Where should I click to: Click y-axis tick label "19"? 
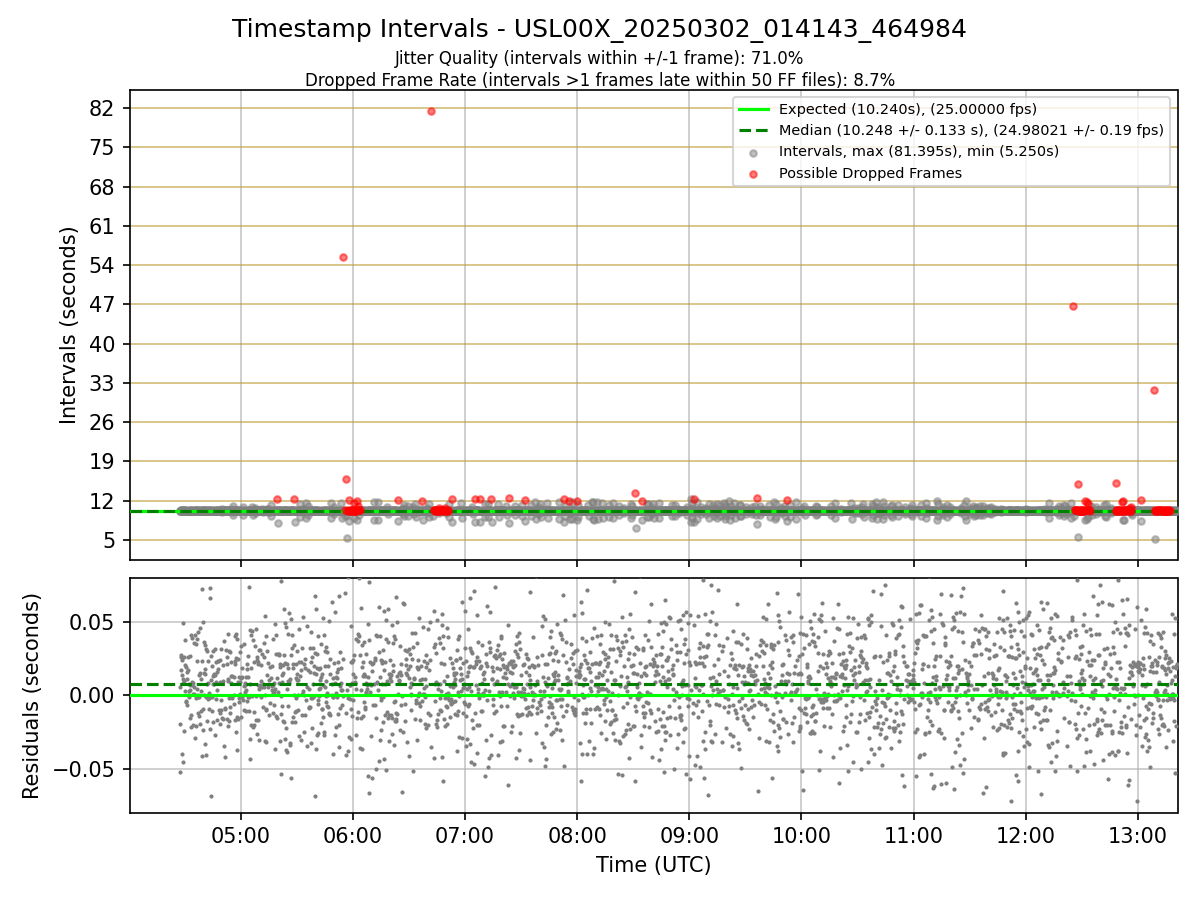104,461
